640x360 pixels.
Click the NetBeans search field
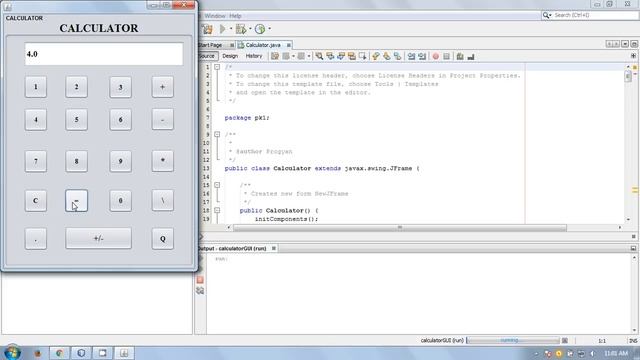pyautogui.click(x=594, y=15)
